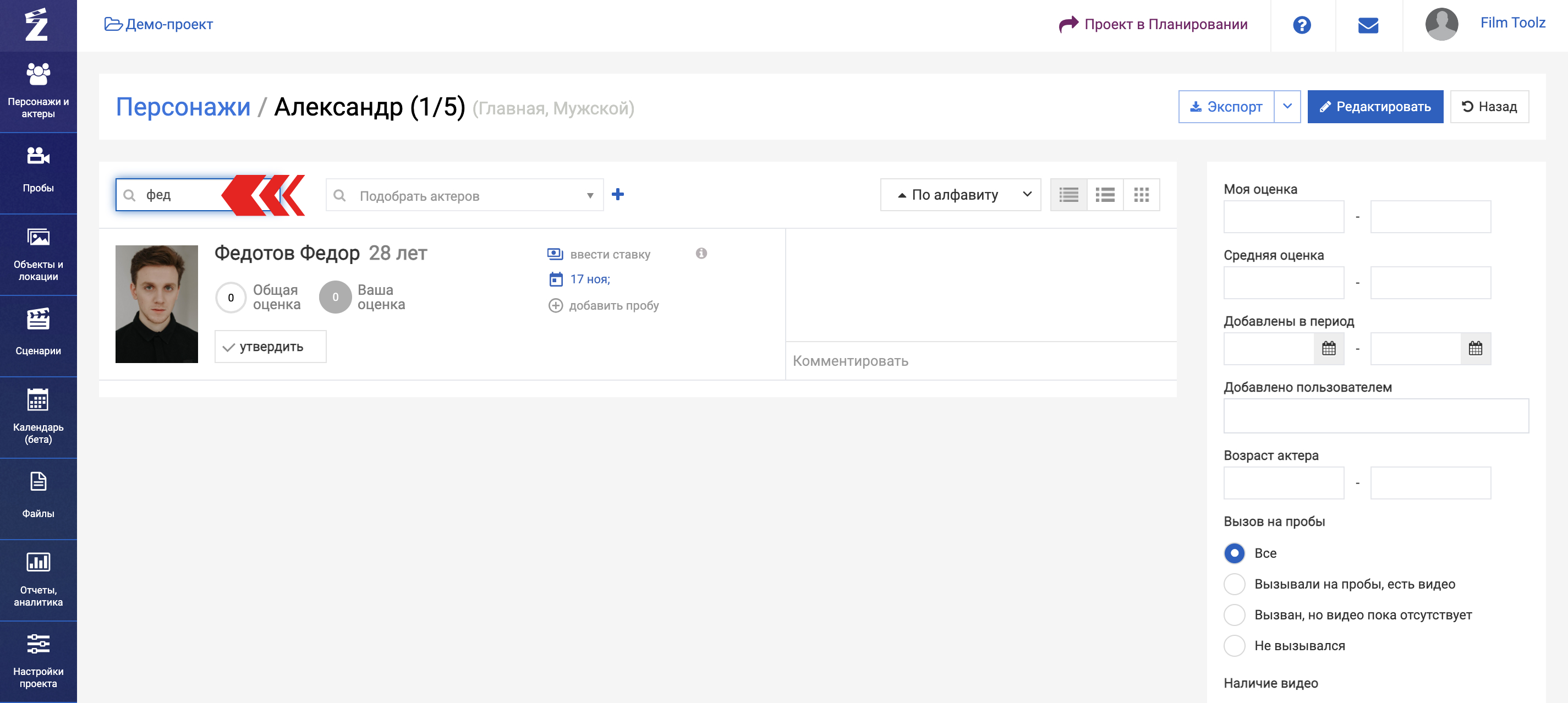The image size is (1568, 703).
Task: Click ввести ставку link
Action: (610, 254)
